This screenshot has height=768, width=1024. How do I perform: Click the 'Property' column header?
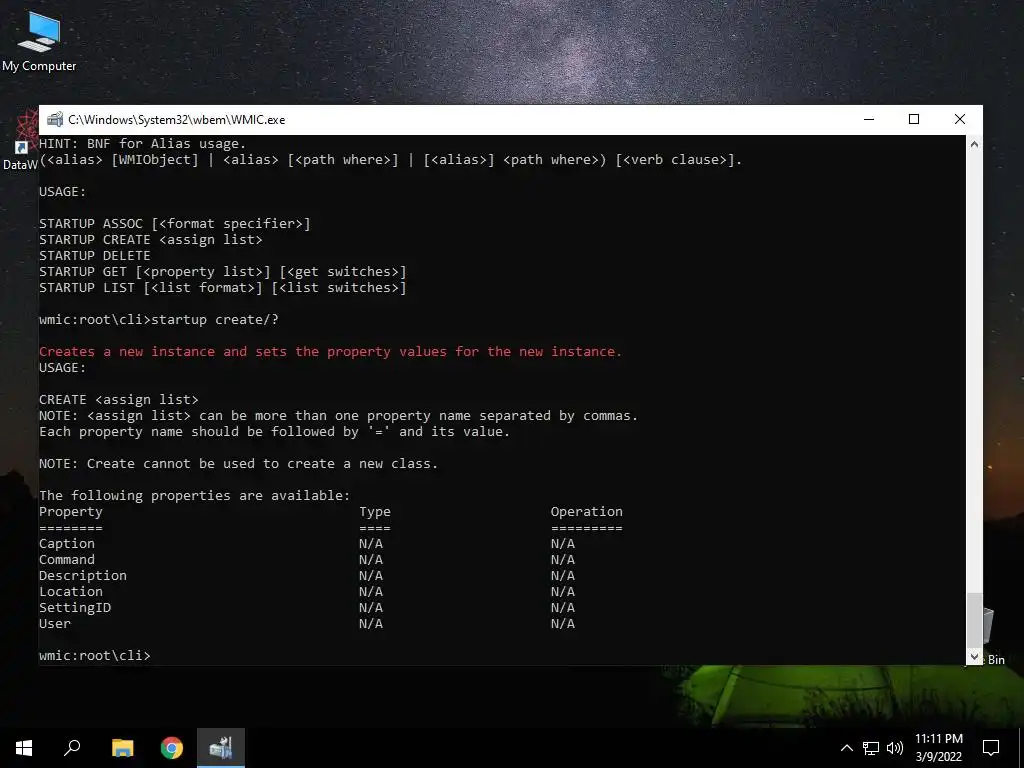71,511
